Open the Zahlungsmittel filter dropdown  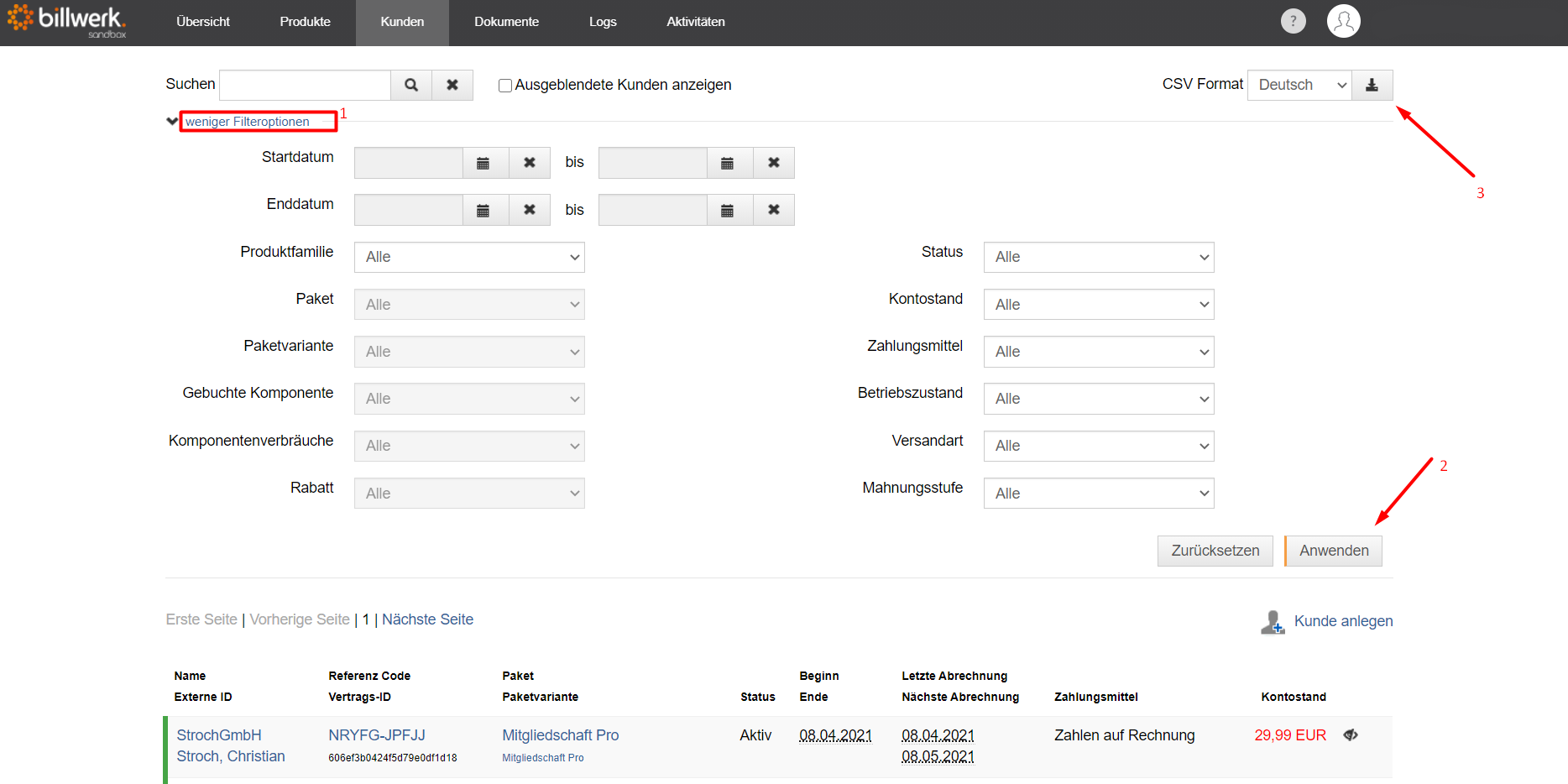tap(1099, 352)
